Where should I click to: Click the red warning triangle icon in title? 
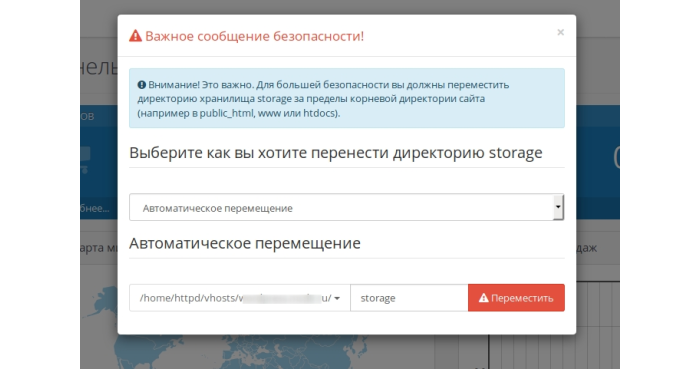click(135, 36)
